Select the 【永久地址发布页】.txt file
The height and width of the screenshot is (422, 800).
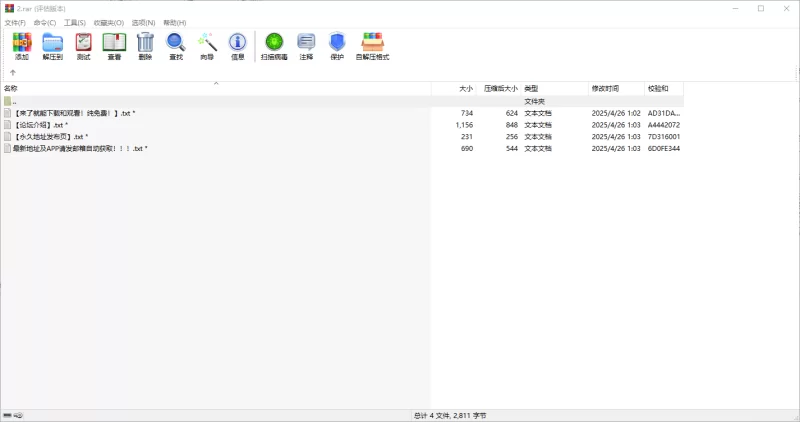50,137
